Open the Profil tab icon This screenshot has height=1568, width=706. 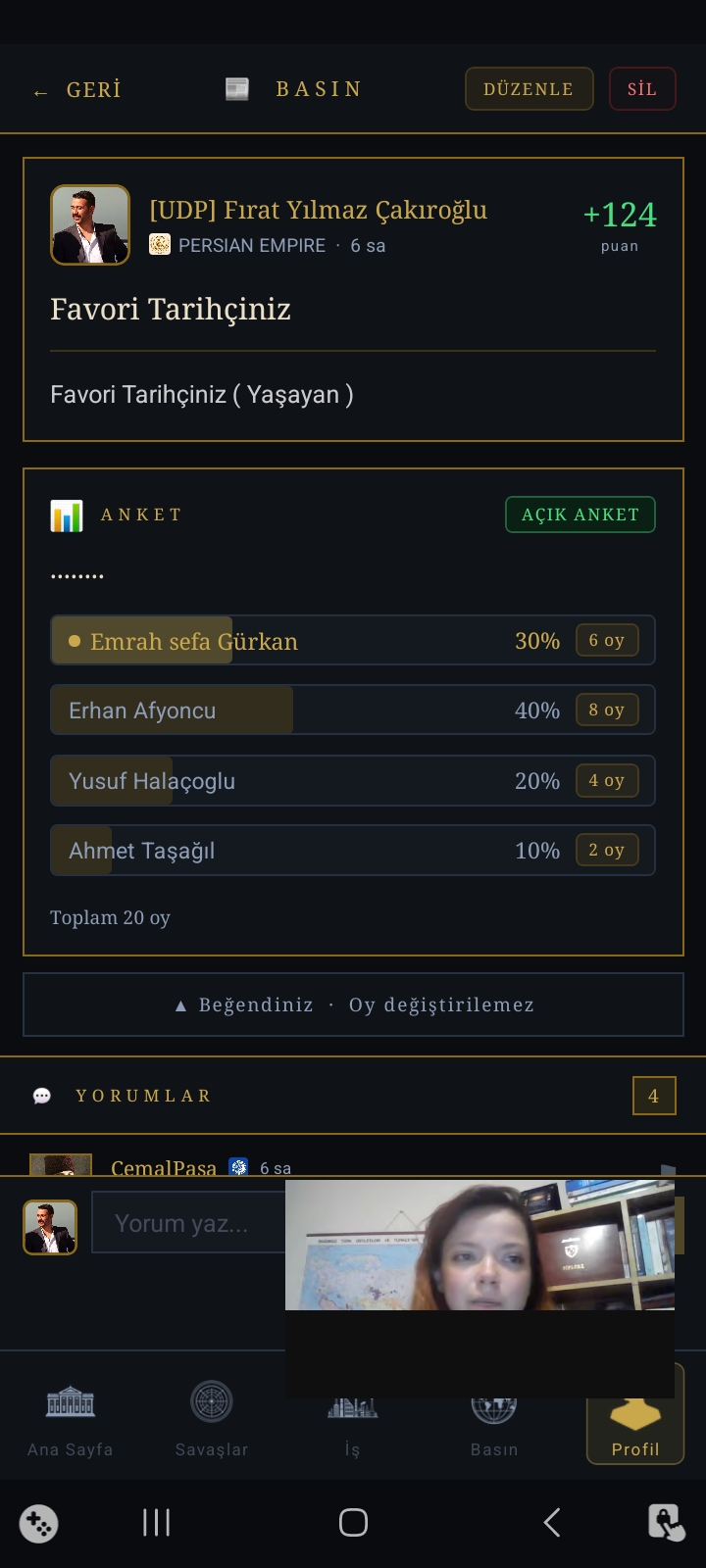pyautogui.click(x=635, y=1414)
